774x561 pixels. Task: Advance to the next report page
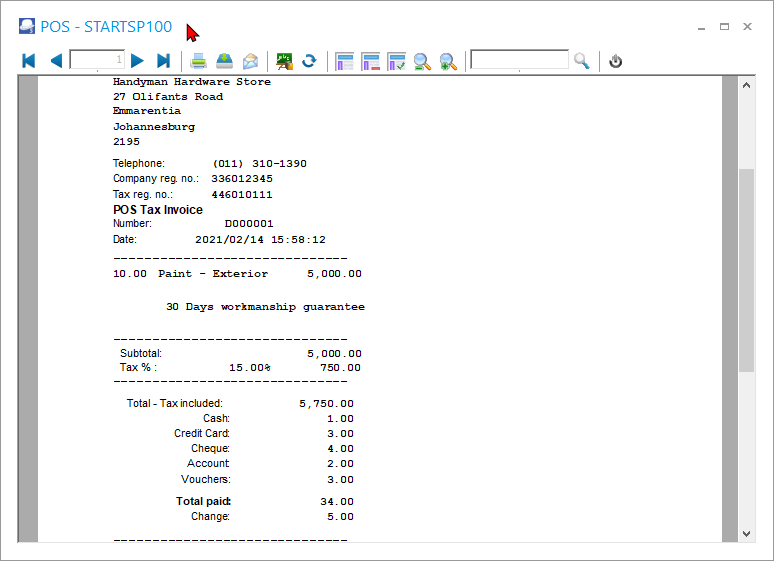[138, 61]
